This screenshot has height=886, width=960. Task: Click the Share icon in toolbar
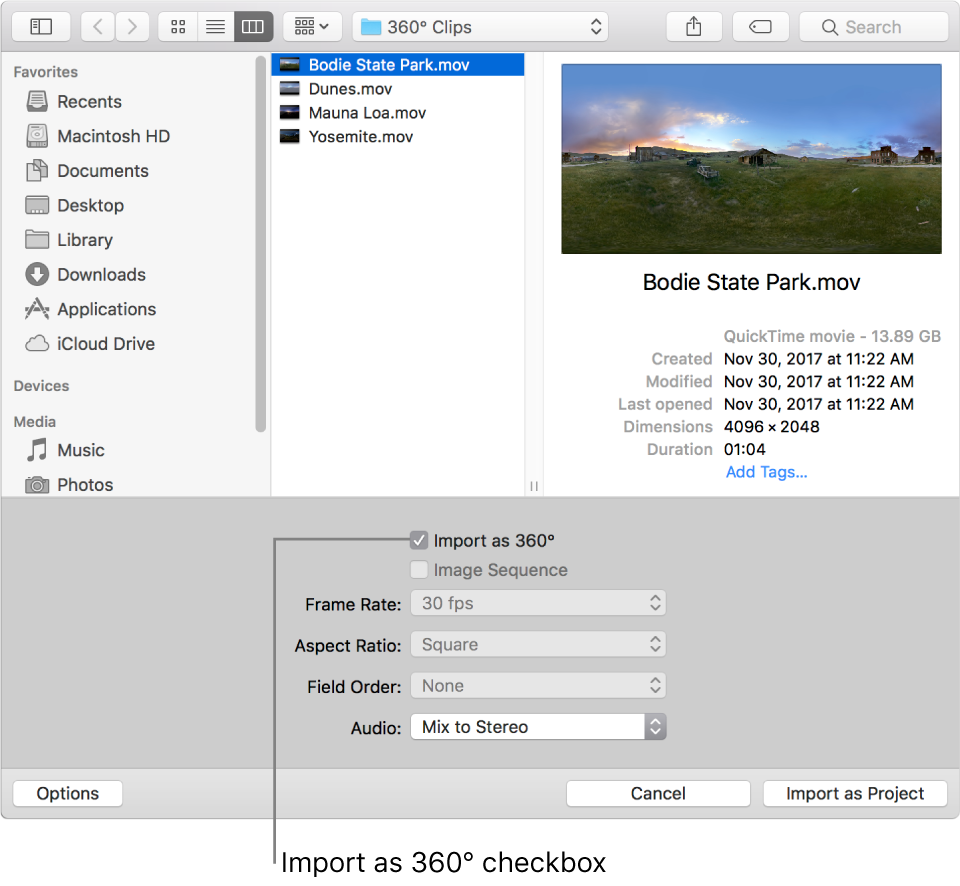pyautogui.click(x=694, y=27)
